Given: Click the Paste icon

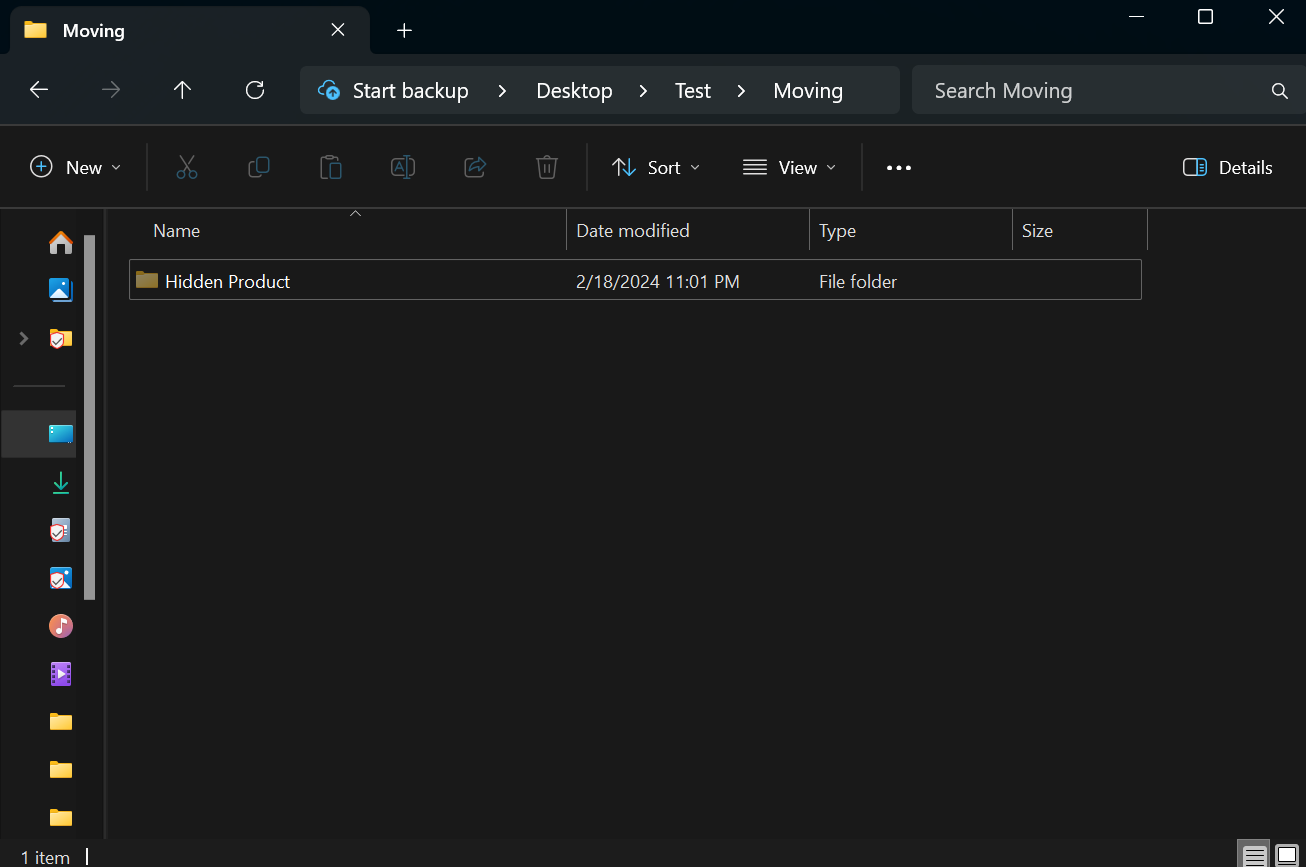Looking at the screenshot, I should pos(331,167).
